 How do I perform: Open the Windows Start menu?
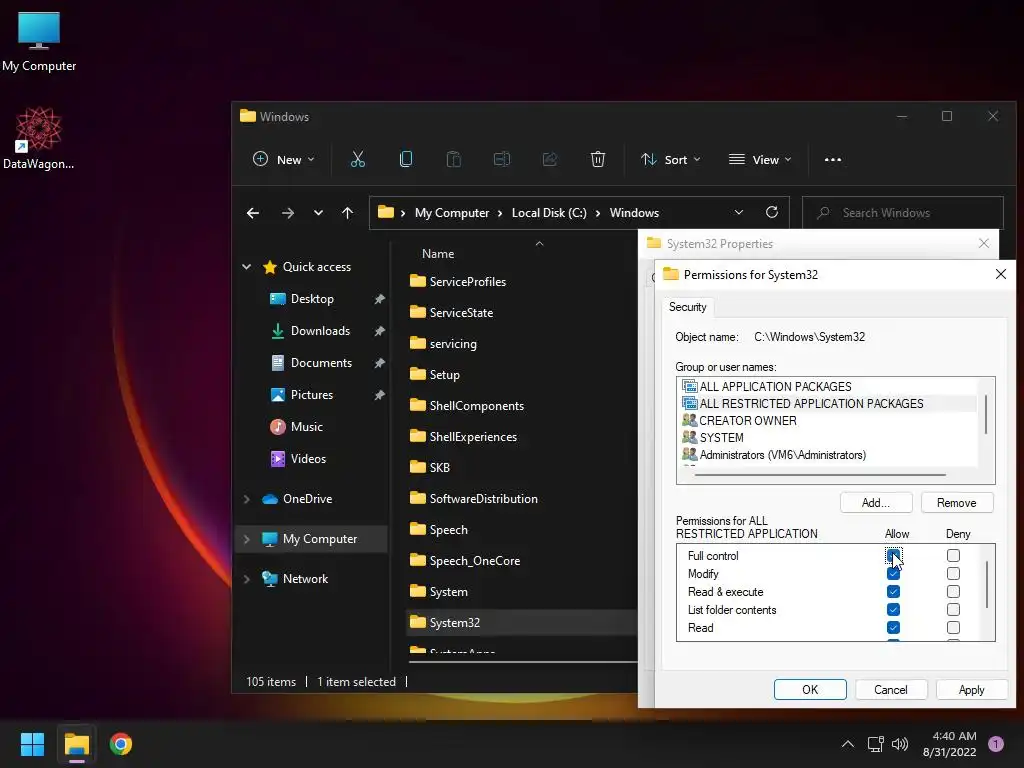pyautogui.click(x=32, y=744)
